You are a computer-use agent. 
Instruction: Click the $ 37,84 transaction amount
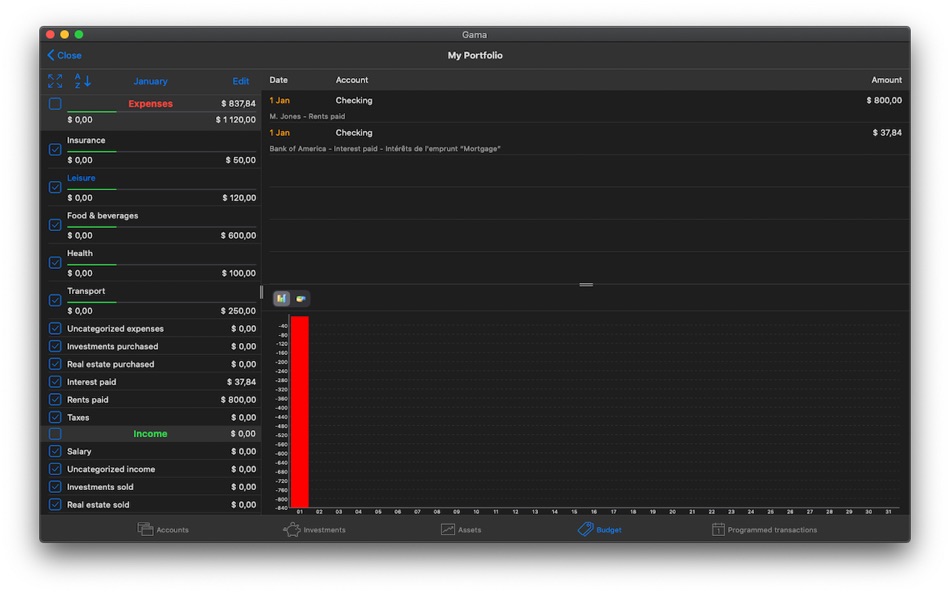[x=887, y=133]
